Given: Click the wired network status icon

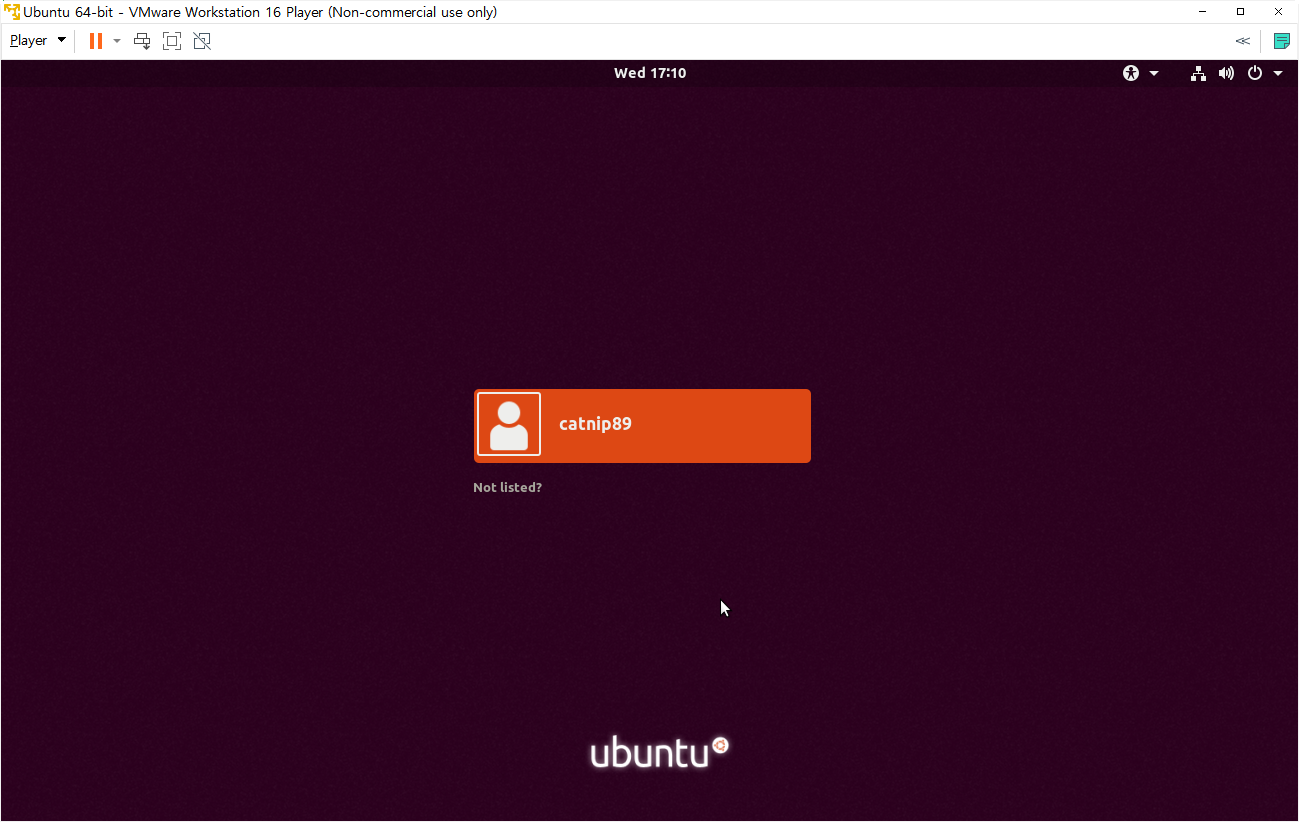Looking at the screenshot, I should point(1198,73).
